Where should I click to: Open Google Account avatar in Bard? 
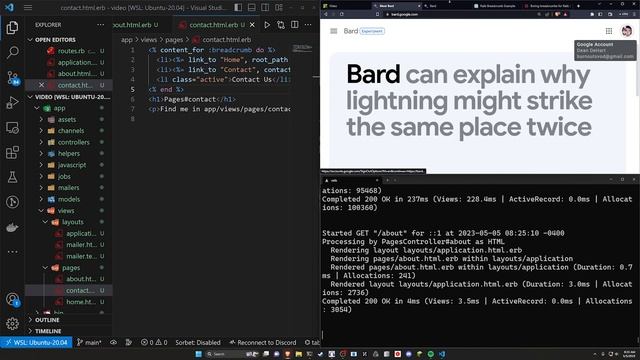pos(627,31)
